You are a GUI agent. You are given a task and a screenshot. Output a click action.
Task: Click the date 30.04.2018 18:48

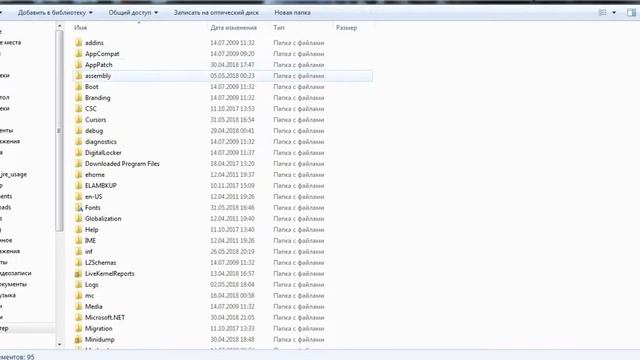[232, 340]
